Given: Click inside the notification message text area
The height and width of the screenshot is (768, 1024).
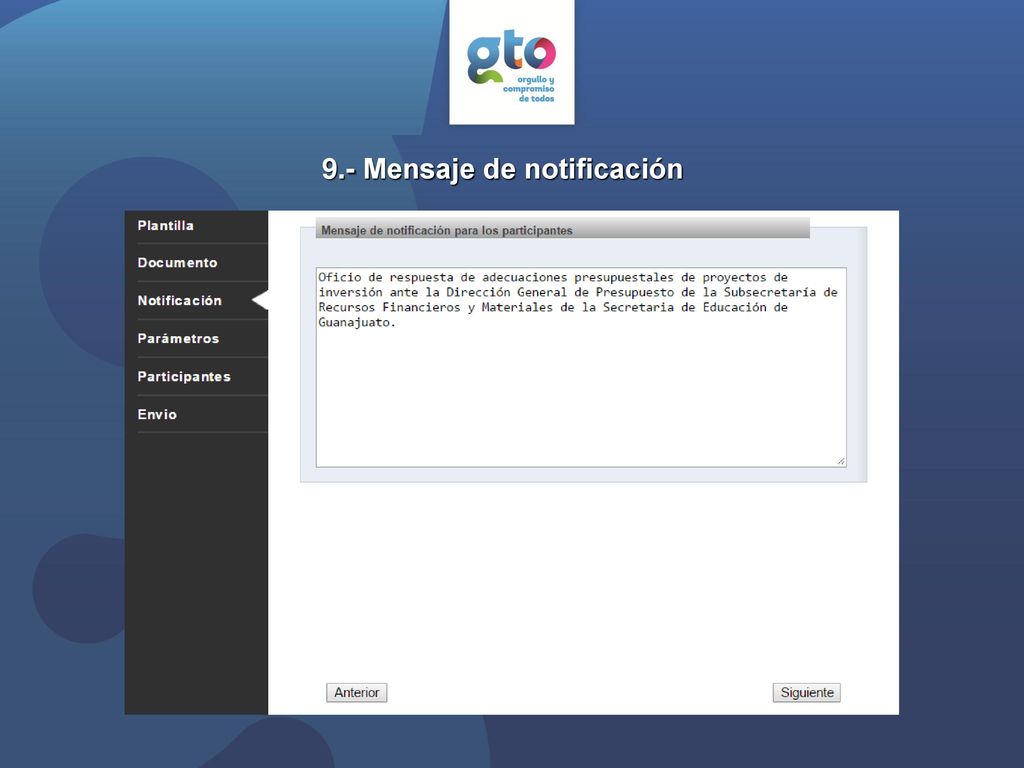Looking at the screenshot, I should (x=581, y=367).
